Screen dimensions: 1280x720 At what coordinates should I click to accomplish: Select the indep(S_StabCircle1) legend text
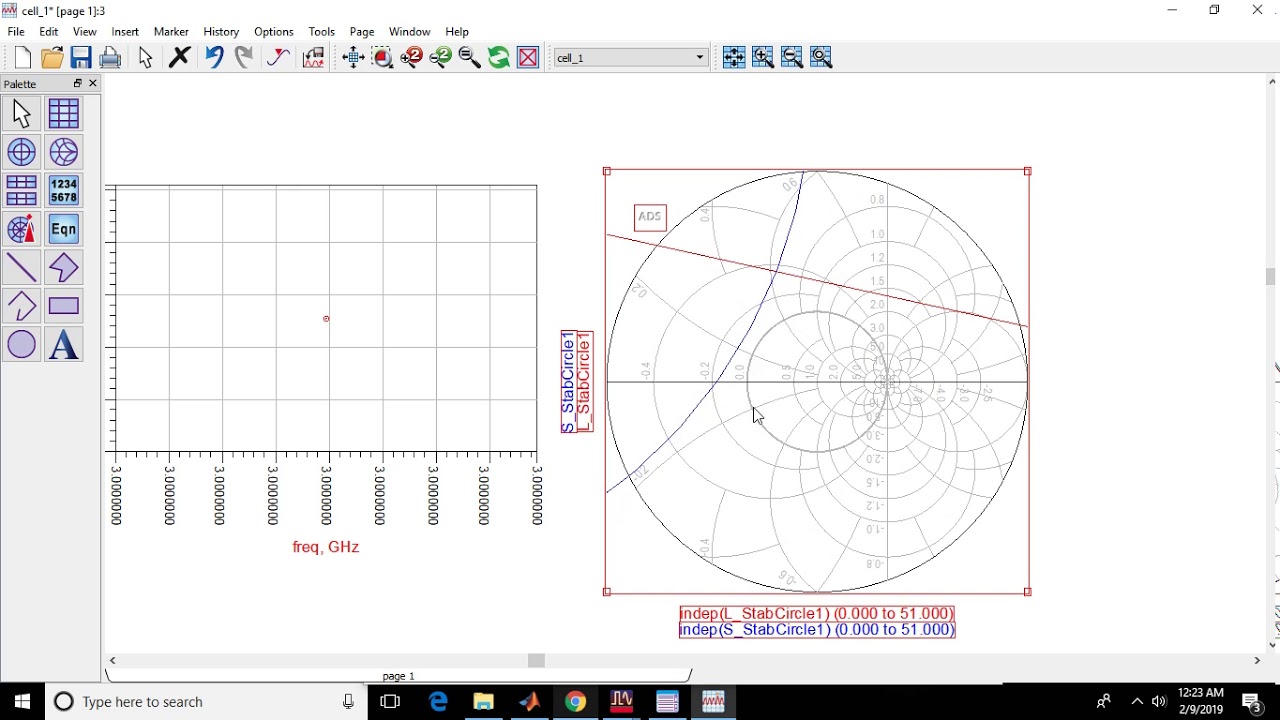tap(817, 630)
